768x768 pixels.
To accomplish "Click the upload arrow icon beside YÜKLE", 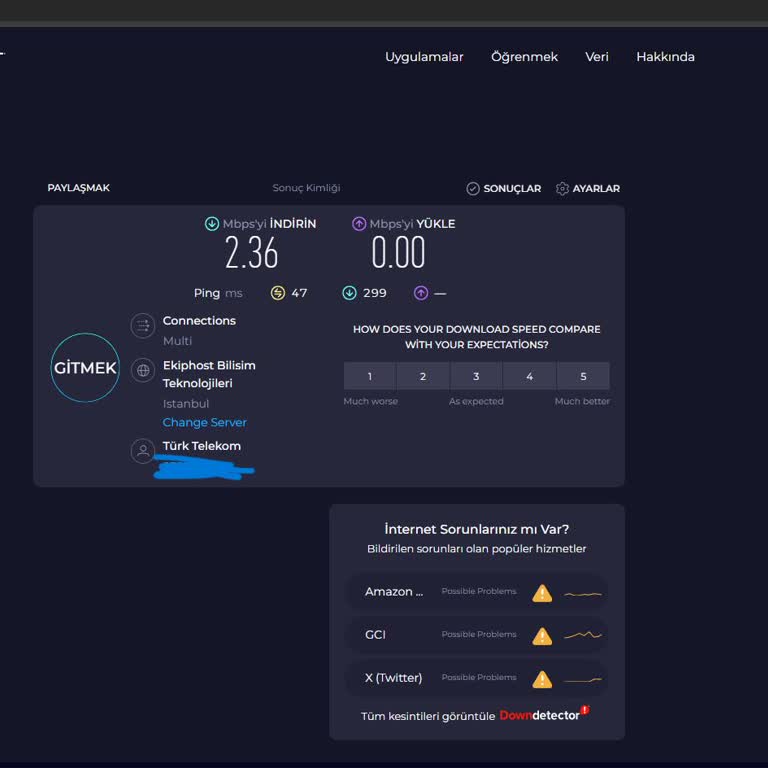I will (359, 224).
